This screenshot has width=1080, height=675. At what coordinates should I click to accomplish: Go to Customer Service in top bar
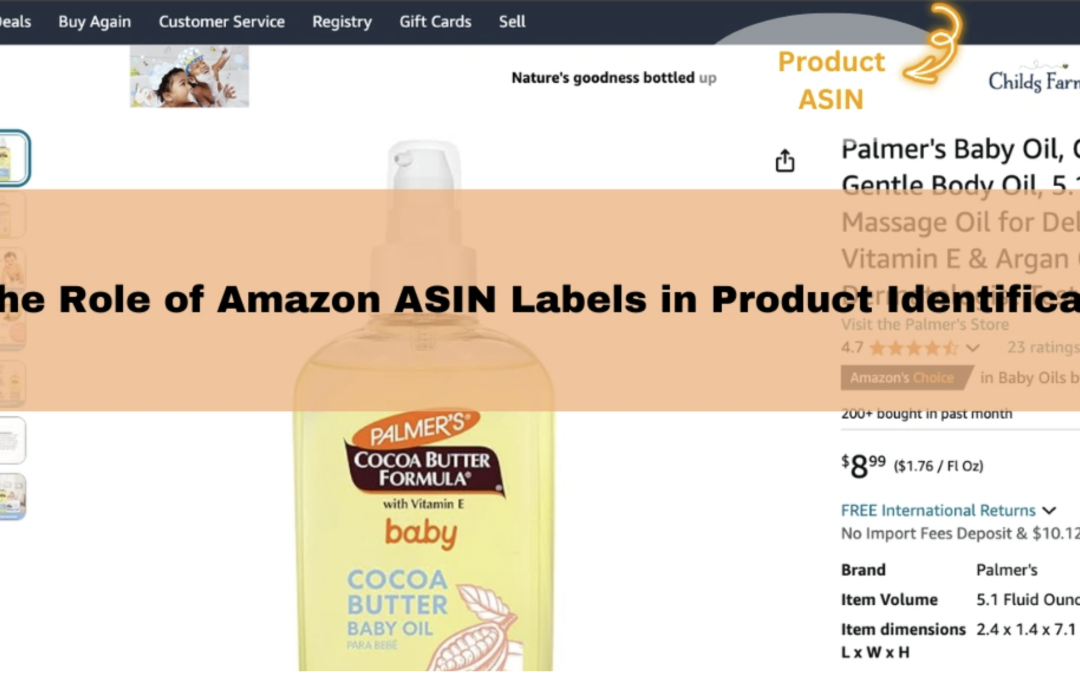[221, 22]
